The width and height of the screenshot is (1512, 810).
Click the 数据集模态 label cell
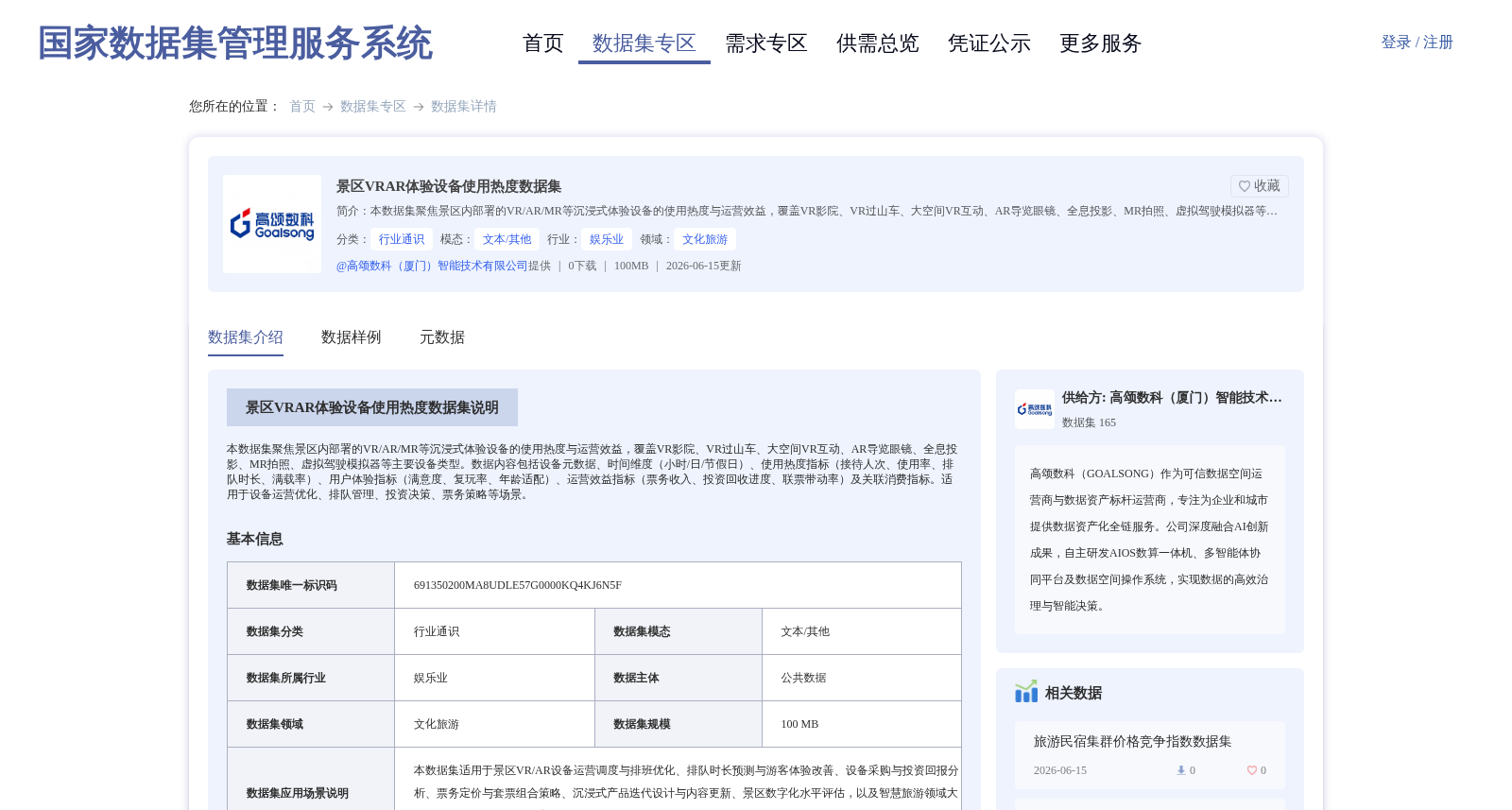(679, 631)
